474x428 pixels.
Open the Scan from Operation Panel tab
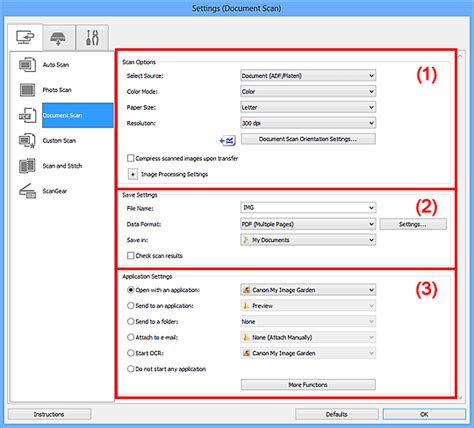pyautogui.click(x=58, y=38)
